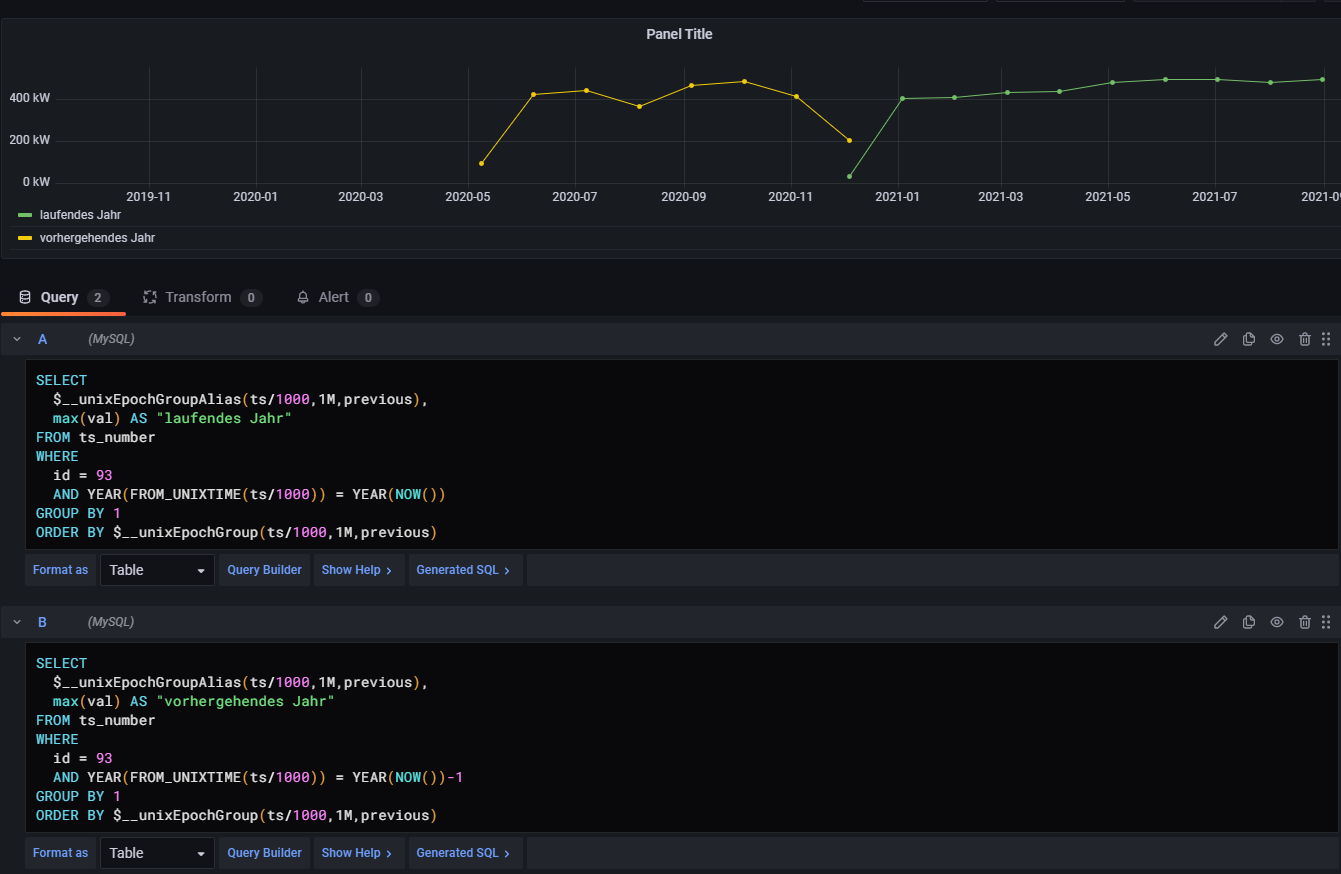Click the drag handle icon of query B

point(1326,622)
